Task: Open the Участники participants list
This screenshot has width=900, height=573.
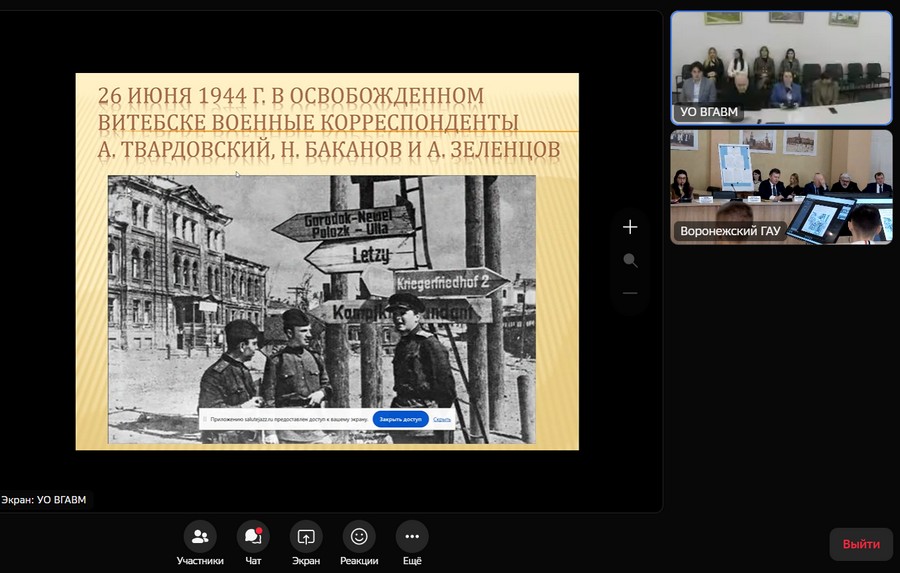Action: click(x=199, y=537)
